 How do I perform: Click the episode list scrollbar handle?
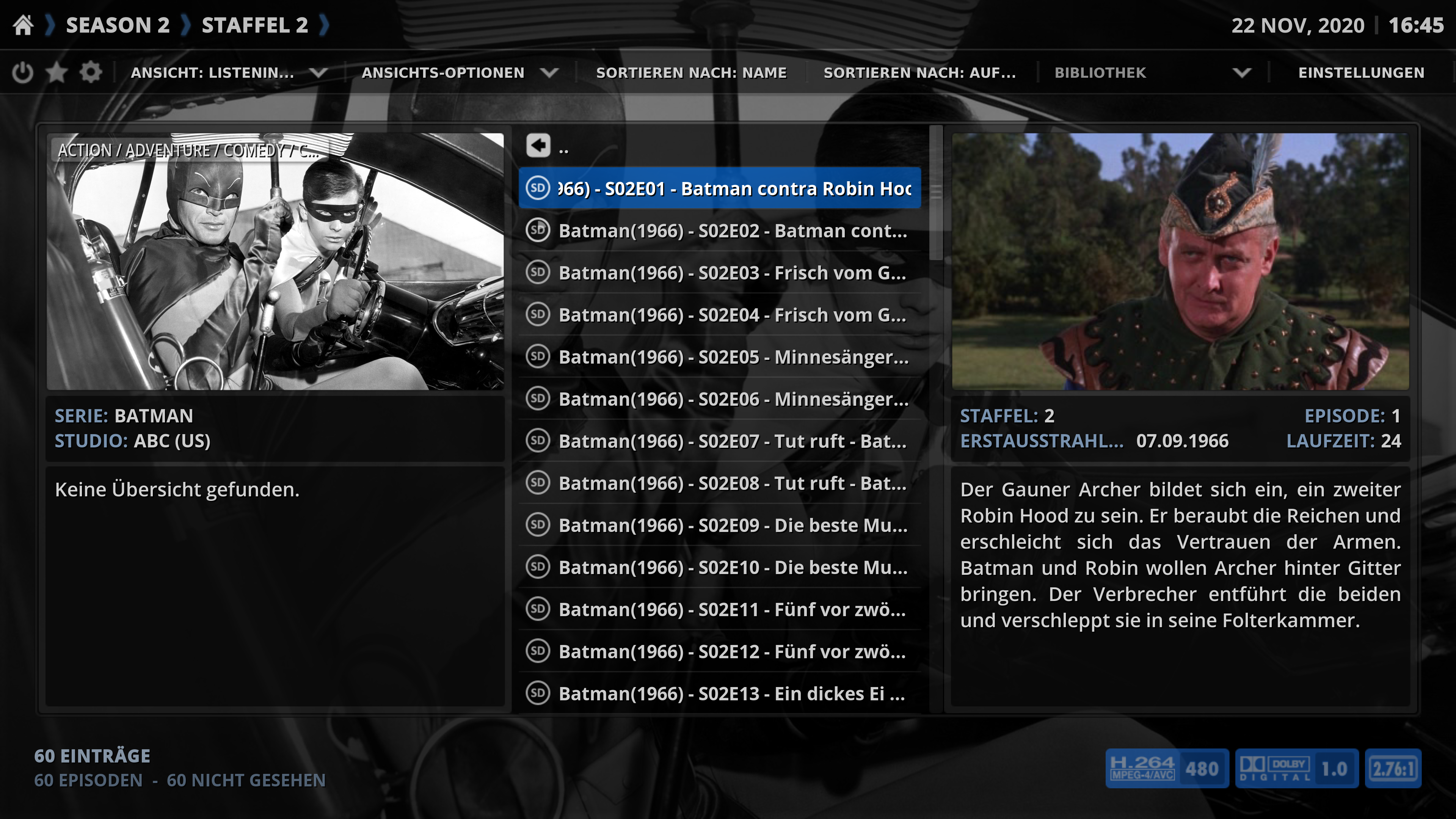(936, 192)
